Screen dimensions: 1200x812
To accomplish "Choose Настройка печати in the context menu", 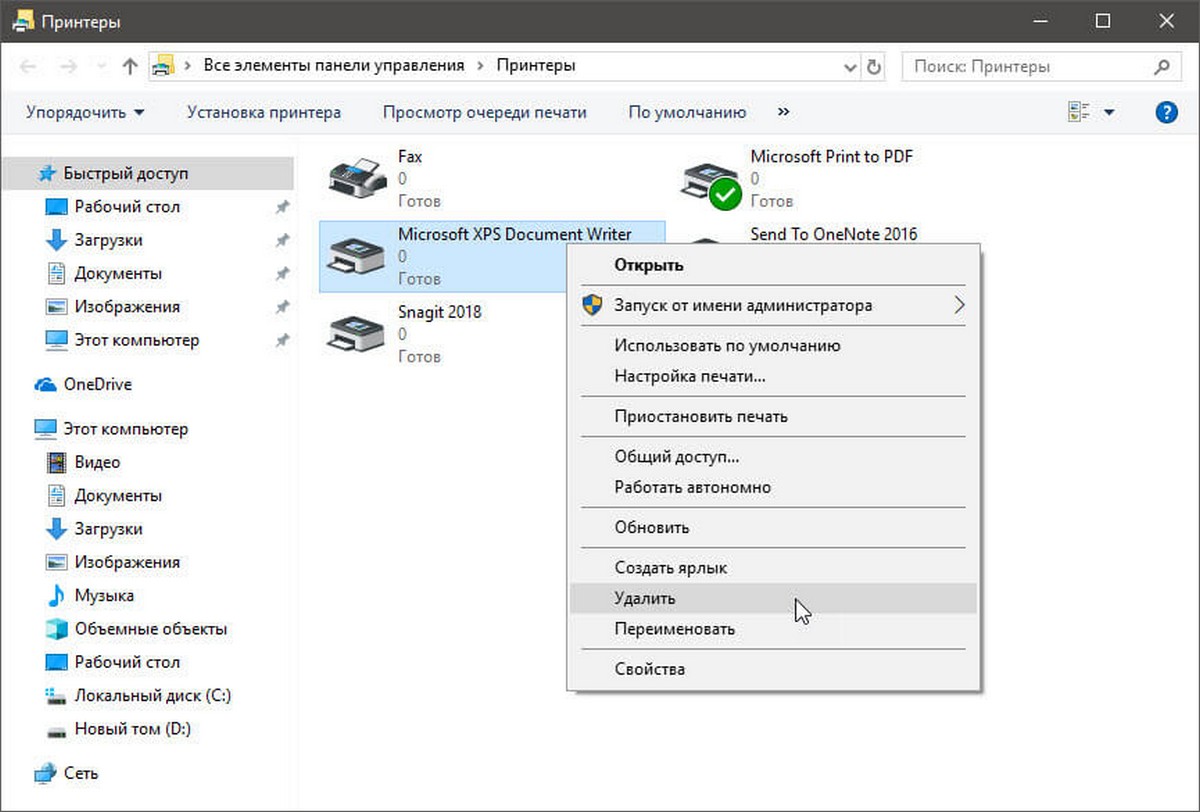I will pos(774,376).
